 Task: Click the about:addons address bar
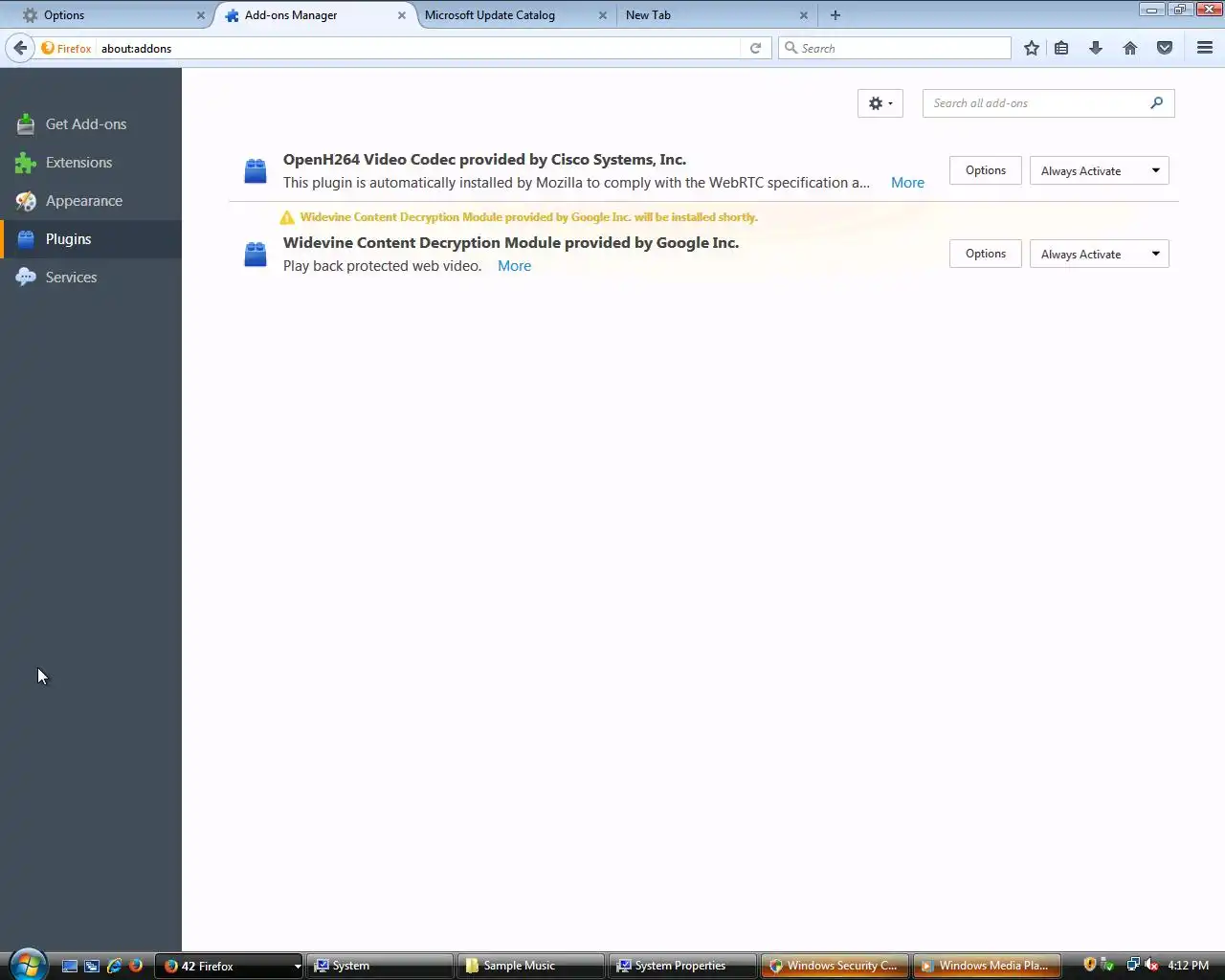(416, 48)
